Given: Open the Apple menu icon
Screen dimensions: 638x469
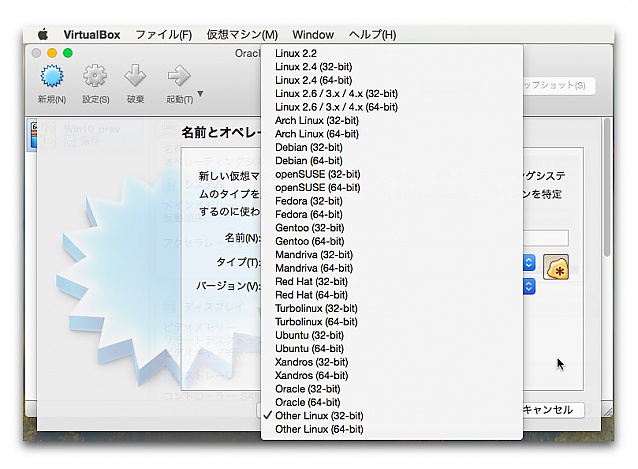Looking at the screenshot, I should pos(42,34).
